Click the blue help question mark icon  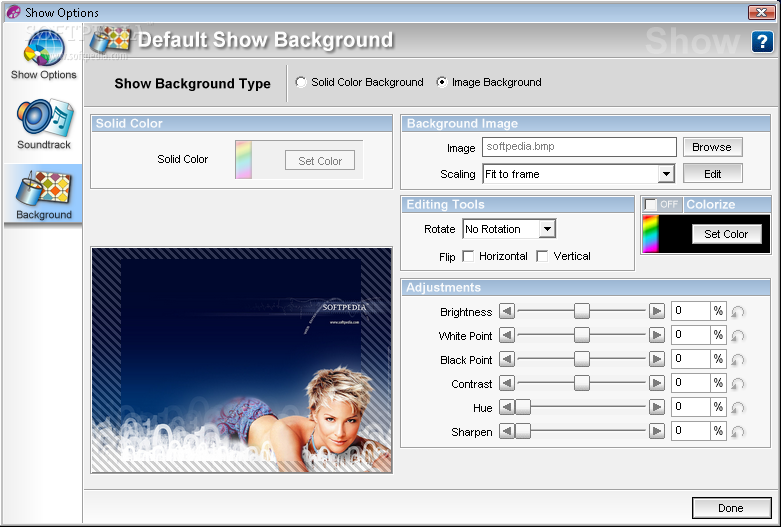(762, 41)
